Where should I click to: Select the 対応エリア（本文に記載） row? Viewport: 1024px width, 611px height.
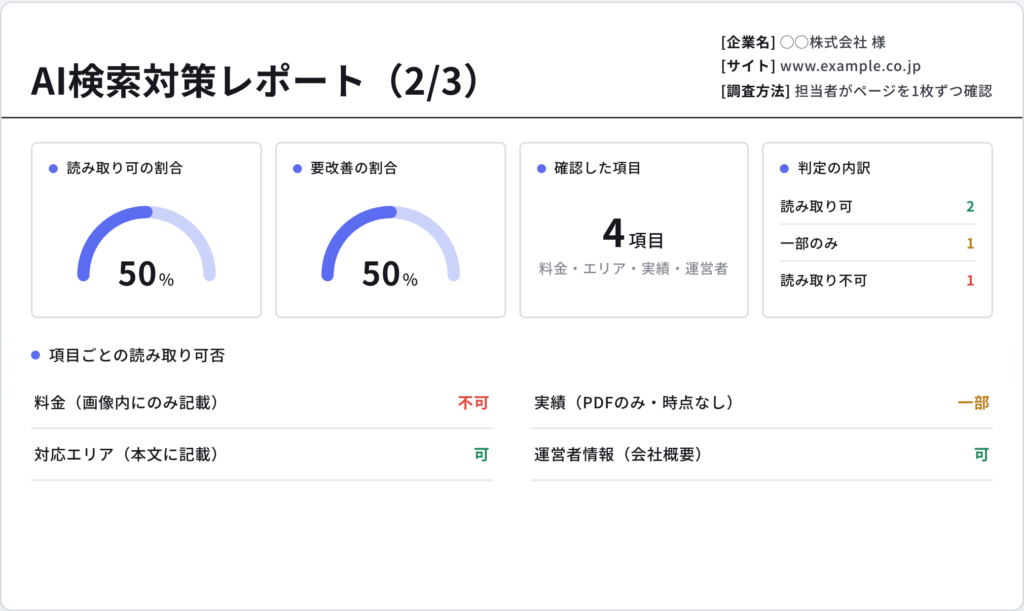(x=262, y=454)
